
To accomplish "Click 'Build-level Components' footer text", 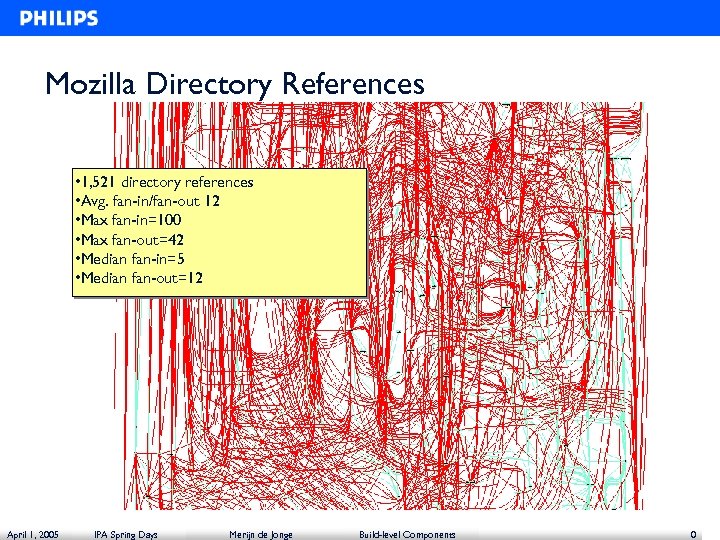I will tap(407, 534).
